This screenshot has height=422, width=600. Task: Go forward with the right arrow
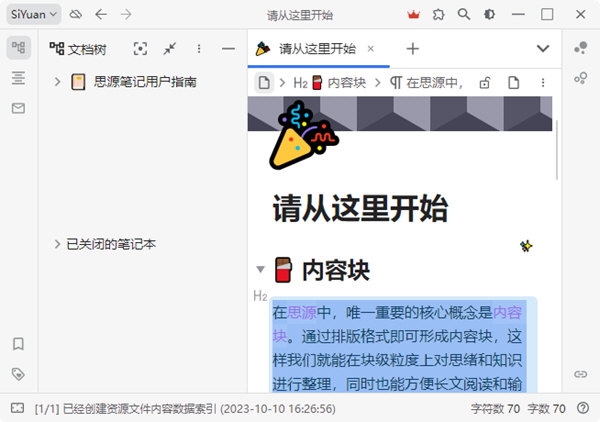click(126, 15)
